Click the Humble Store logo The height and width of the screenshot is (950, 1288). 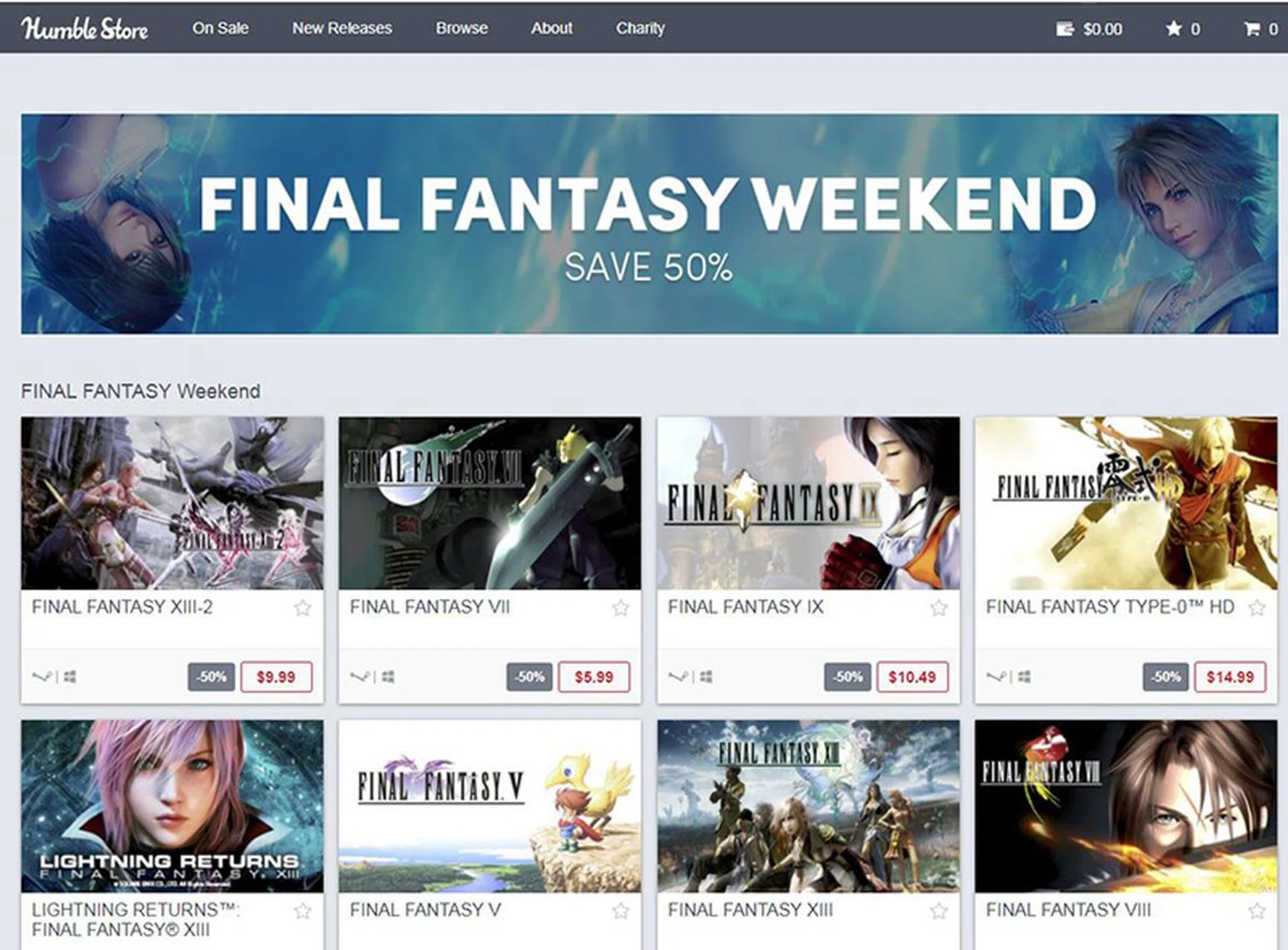pos(85,28)
